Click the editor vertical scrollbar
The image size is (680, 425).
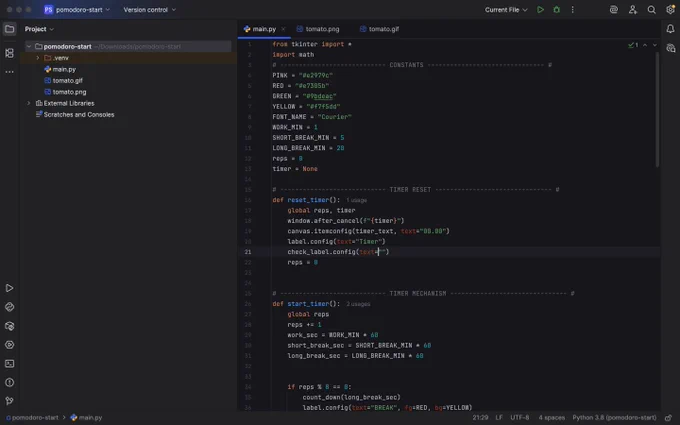[x=657, y=108]
